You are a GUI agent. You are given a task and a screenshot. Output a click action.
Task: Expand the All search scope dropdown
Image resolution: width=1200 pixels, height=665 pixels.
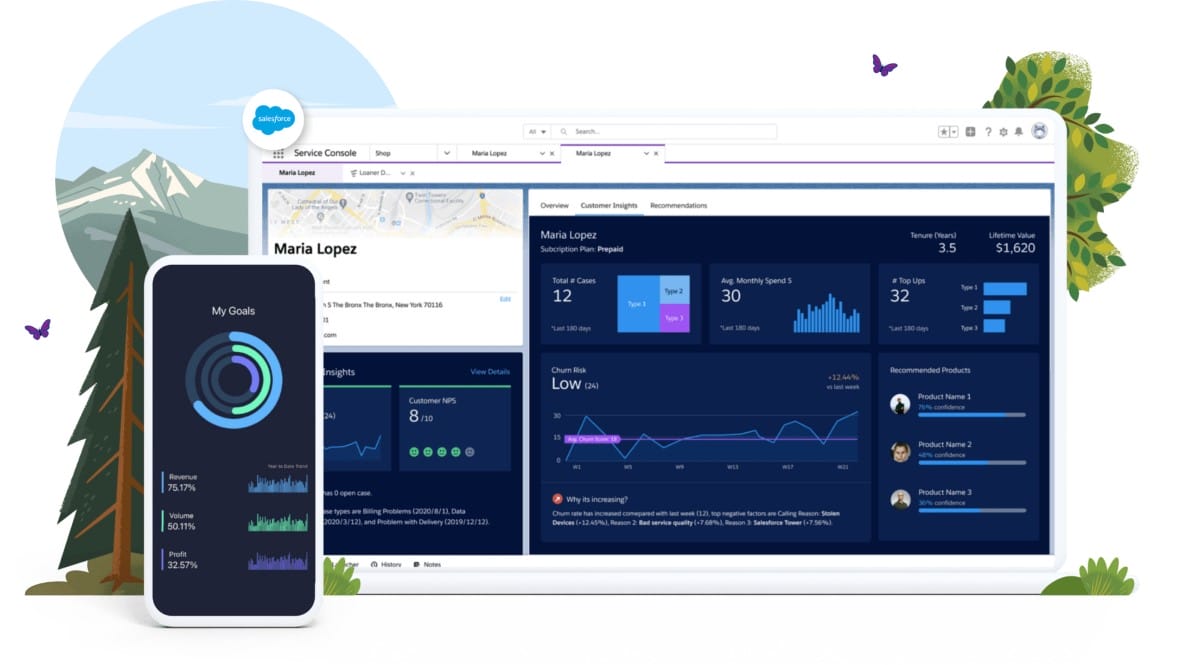tap(537, 132)
